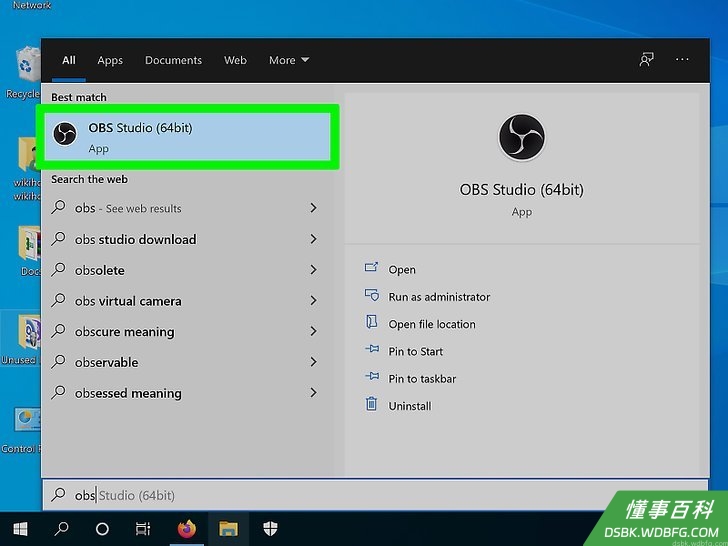Image resolution: width=728 pixels, height=546 pixels.
Task: Select 'obscure meaning' suggestion
Action: pos(188,332)
